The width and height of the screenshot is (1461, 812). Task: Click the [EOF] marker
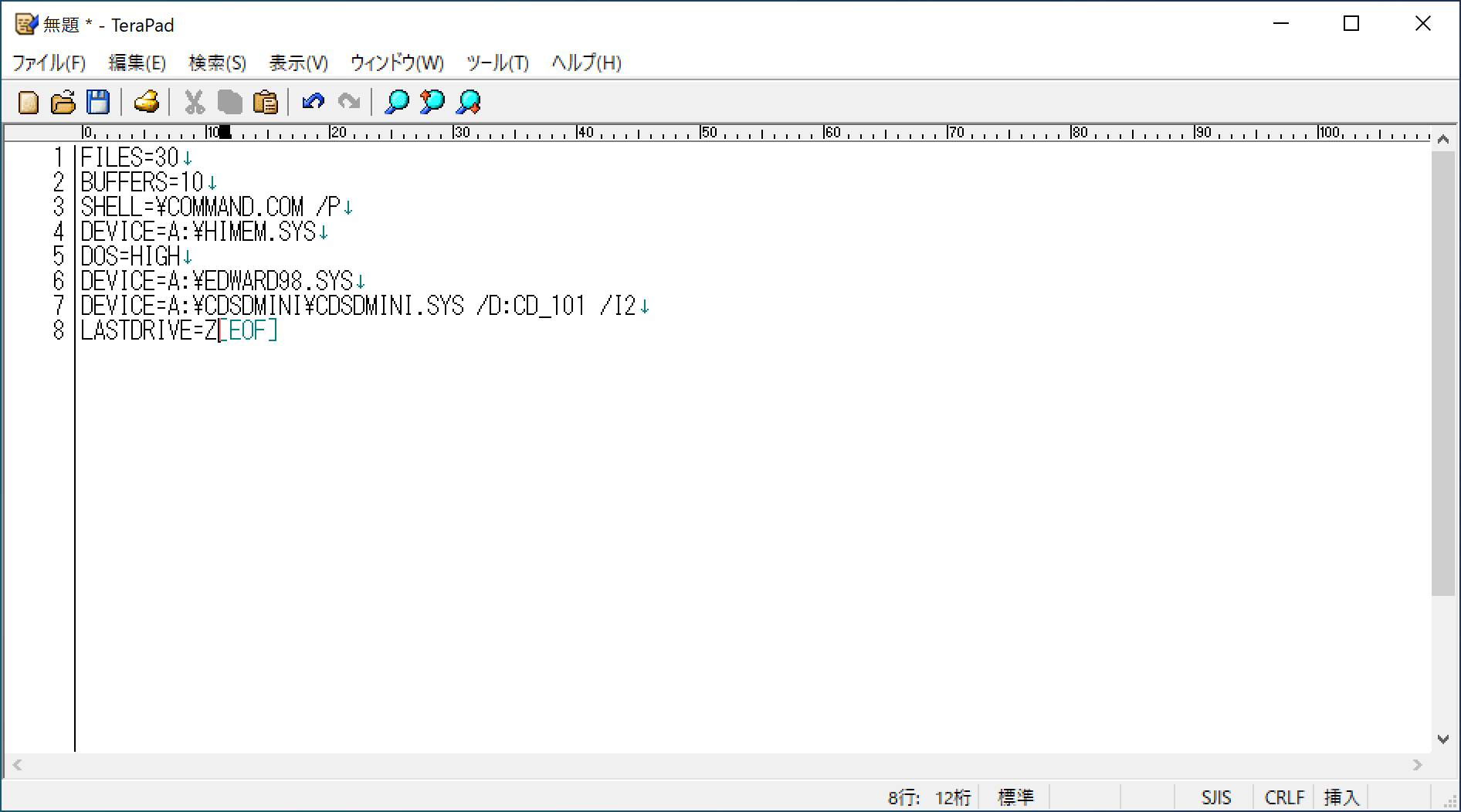(248, 330)
